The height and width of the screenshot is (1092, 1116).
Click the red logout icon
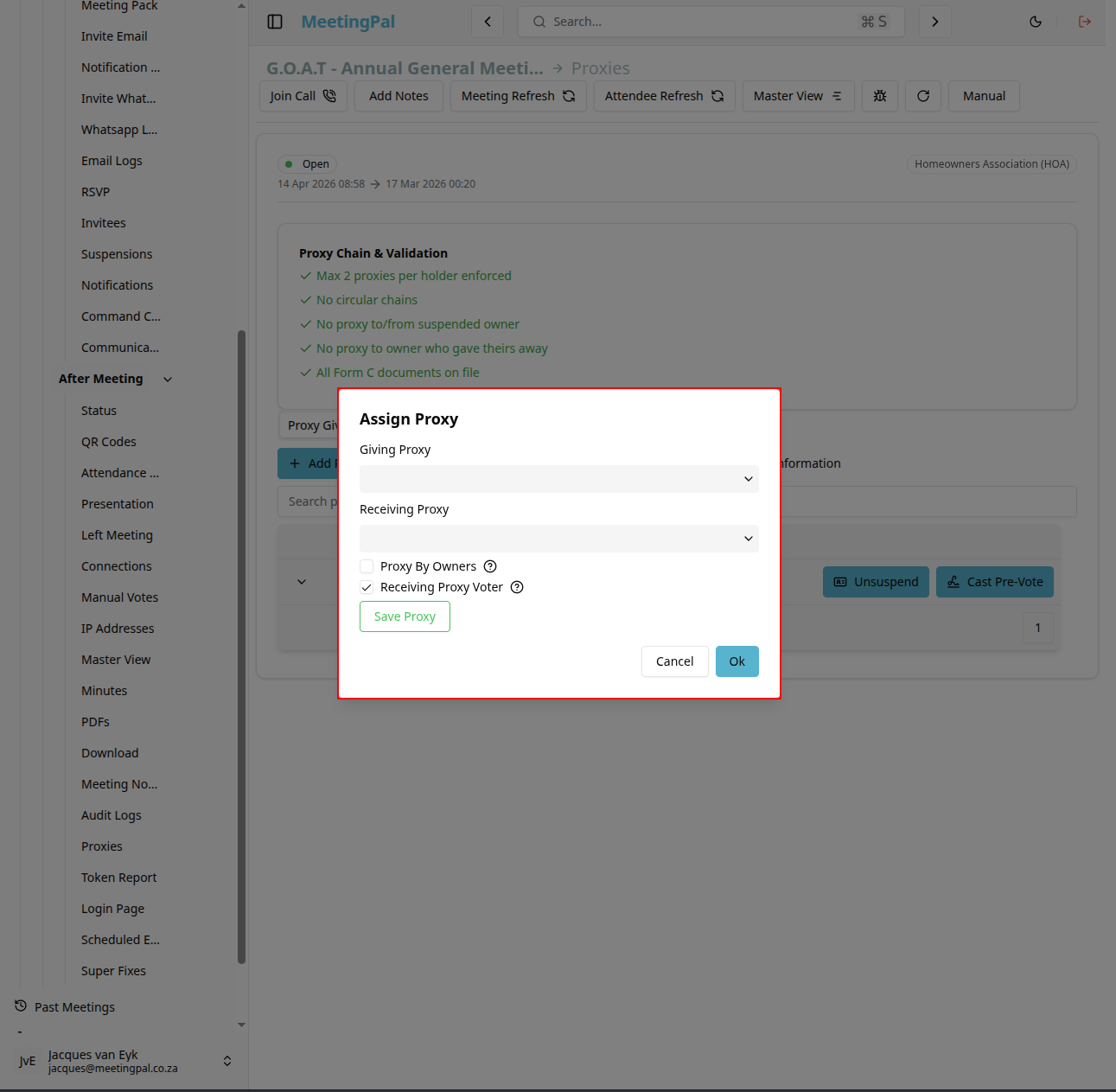(1085, 22)
